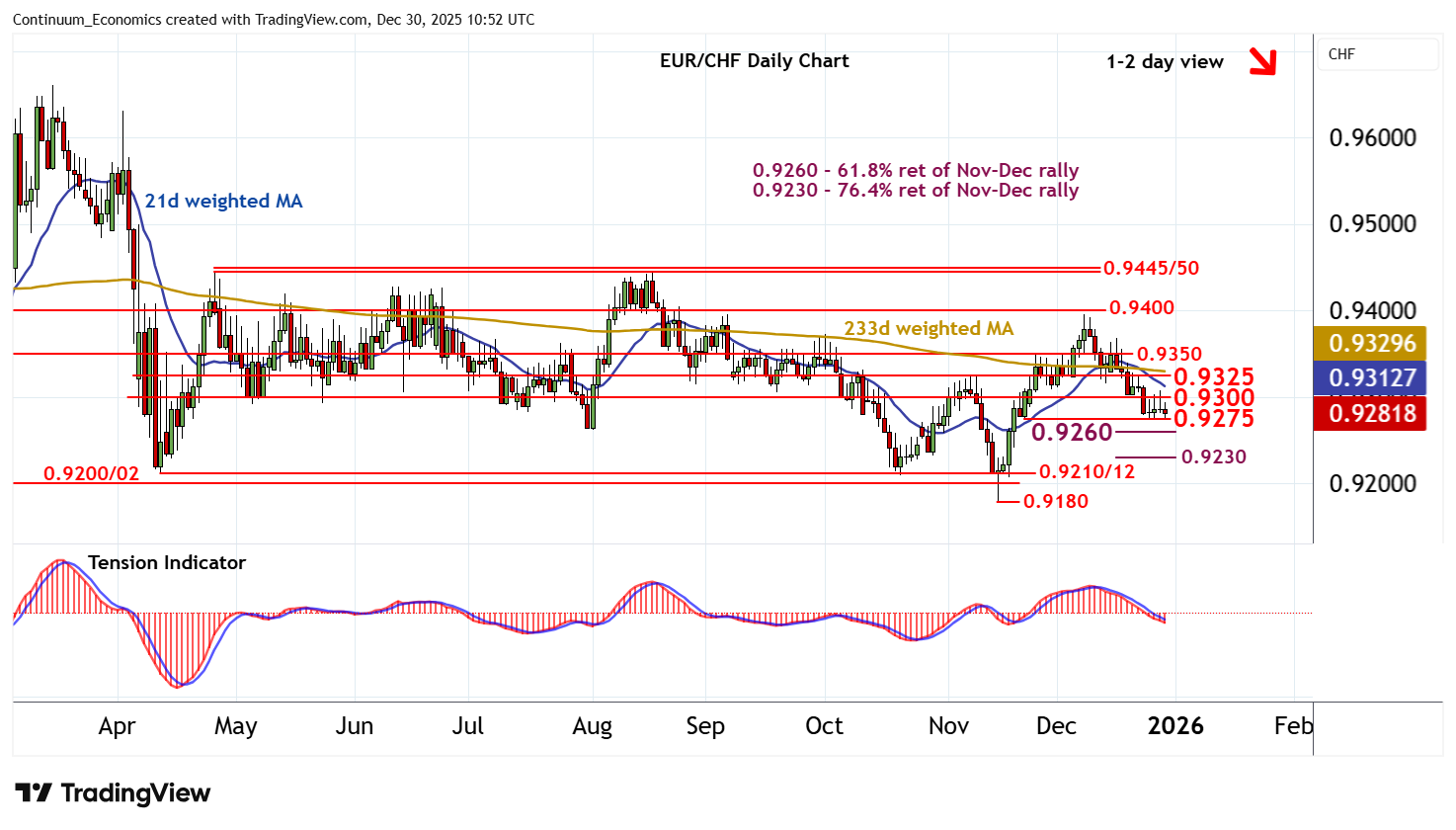1456x830 pixels.
Task: Click 0.95000 on the price axis
Action: point(1372,224)
